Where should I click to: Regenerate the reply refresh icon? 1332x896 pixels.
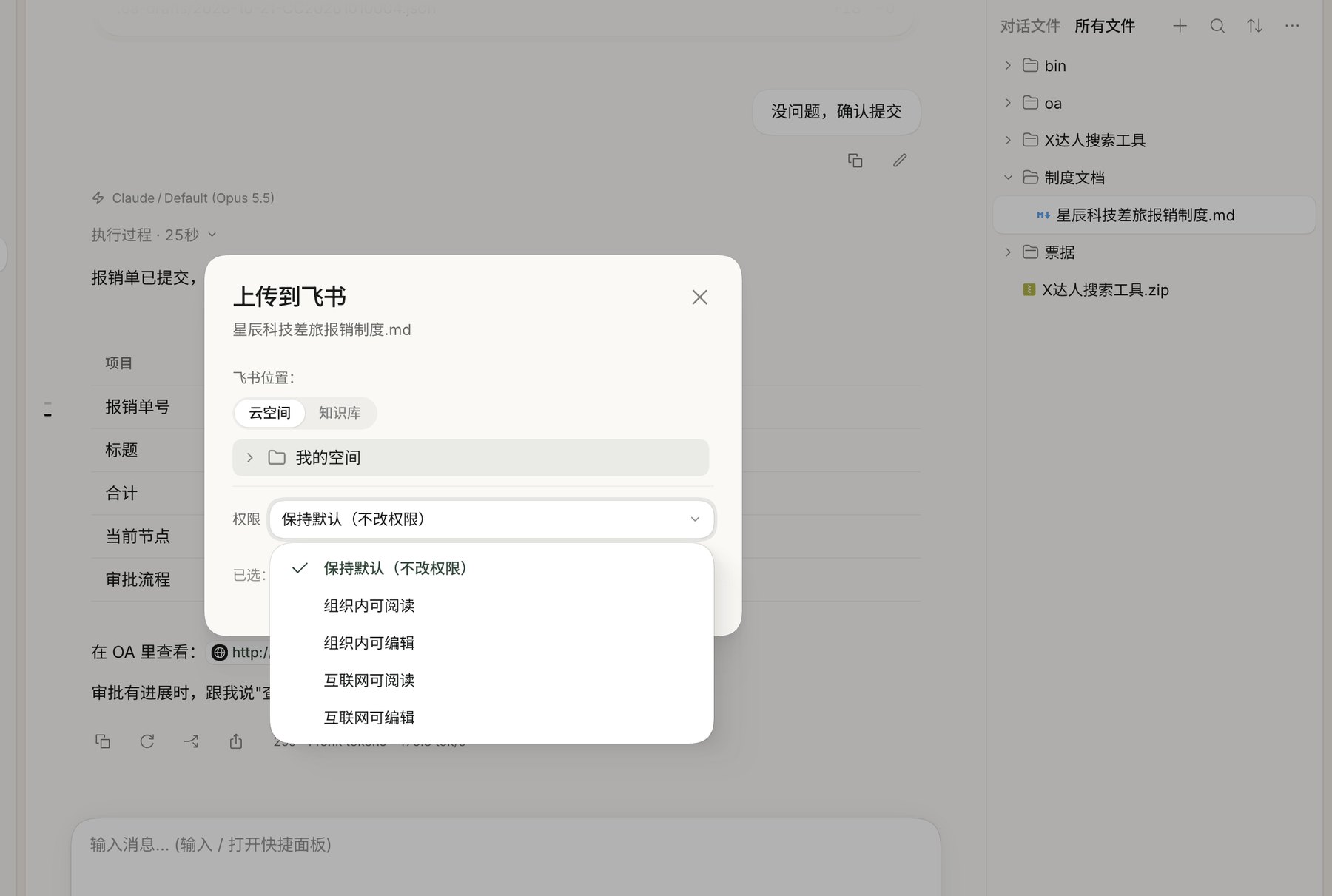tap(147, 741)
